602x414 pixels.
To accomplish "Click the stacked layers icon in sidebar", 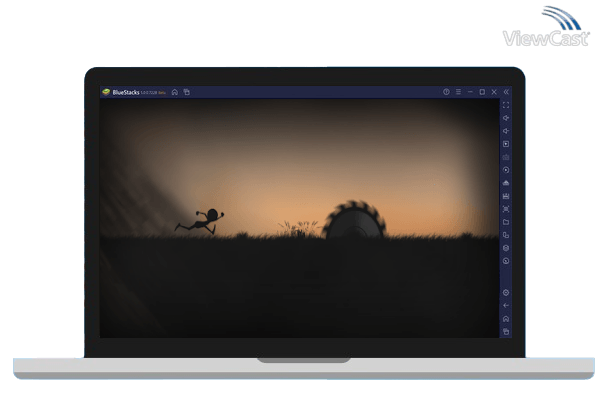I will point(506,248).
